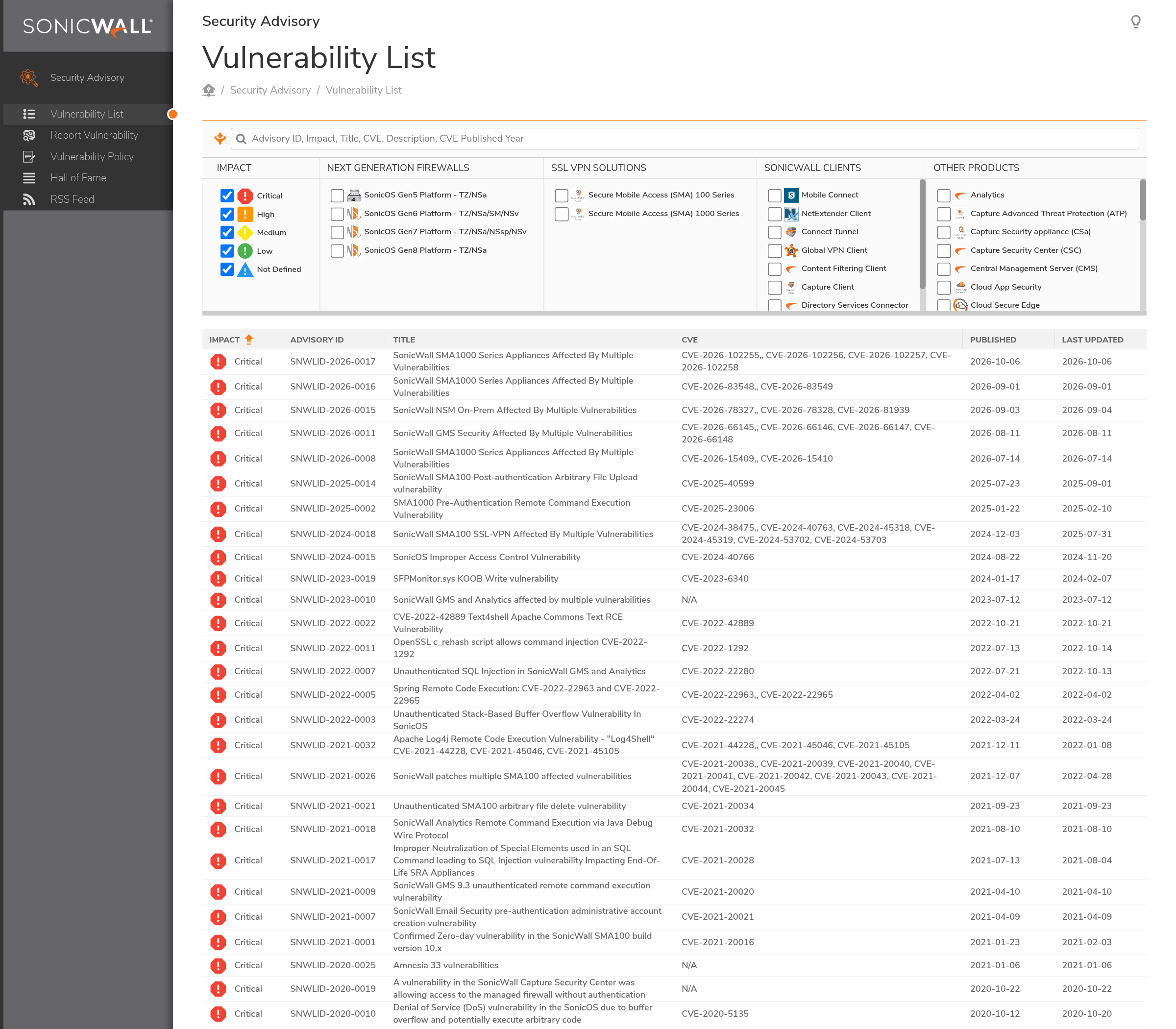Click the lightbulb icon at top right
Screen dimensions: 1176x1029
(x=1135, y=22)
